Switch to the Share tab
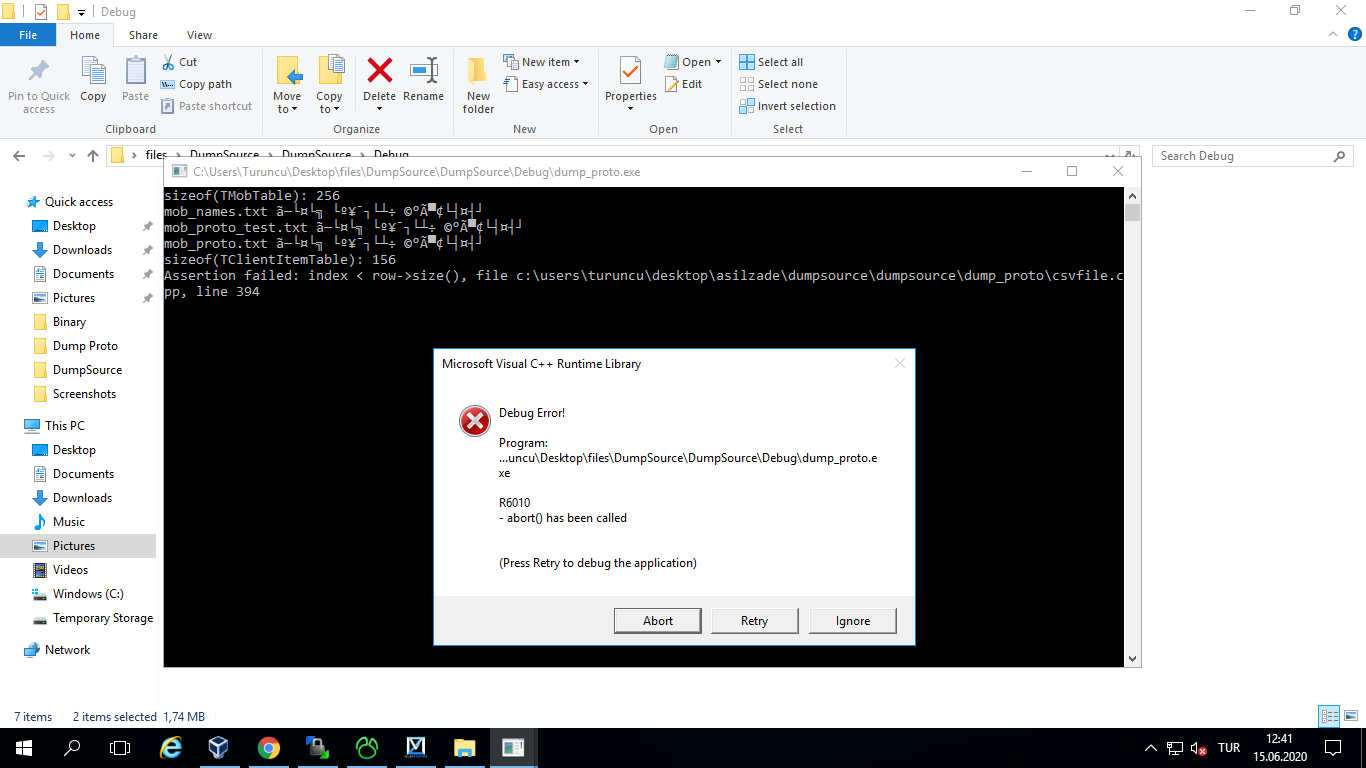Image resolution: width=1366 pixels, height=768 pixels. point(143,35)
